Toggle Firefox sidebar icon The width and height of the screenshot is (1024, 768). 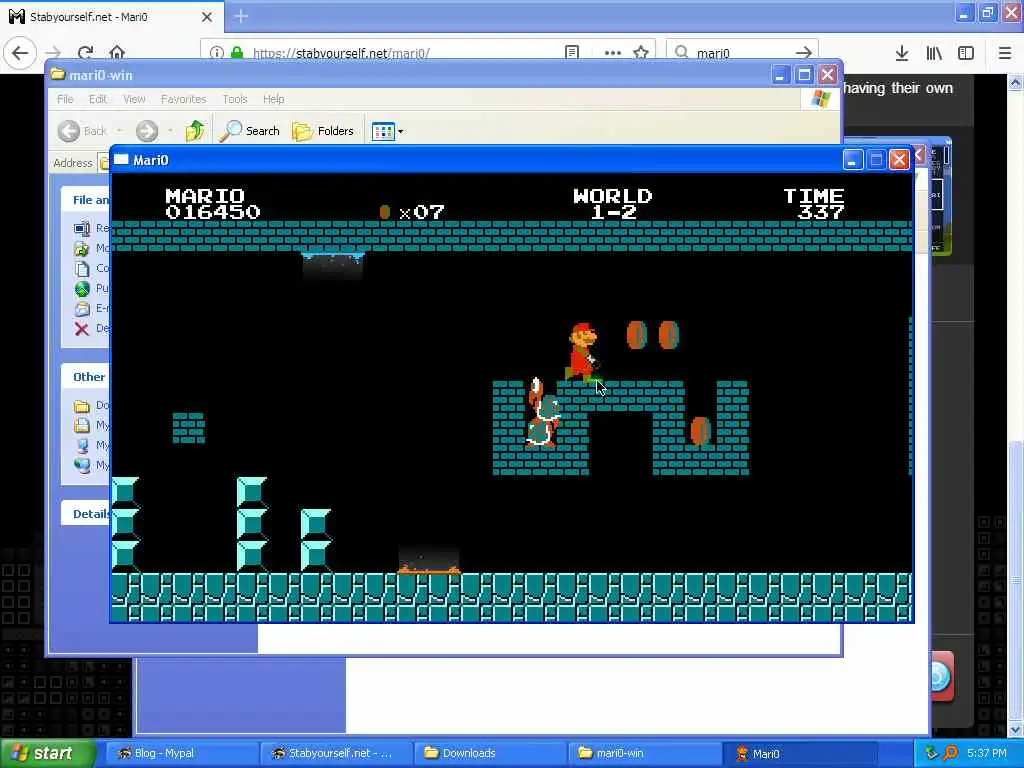tap(966, 53)
